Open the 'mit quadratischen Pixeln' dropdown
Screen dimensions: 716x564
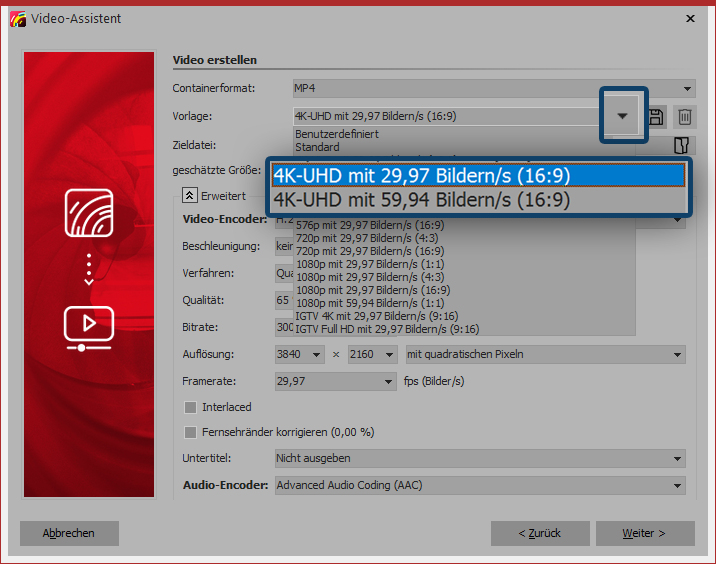pos(546,355)
